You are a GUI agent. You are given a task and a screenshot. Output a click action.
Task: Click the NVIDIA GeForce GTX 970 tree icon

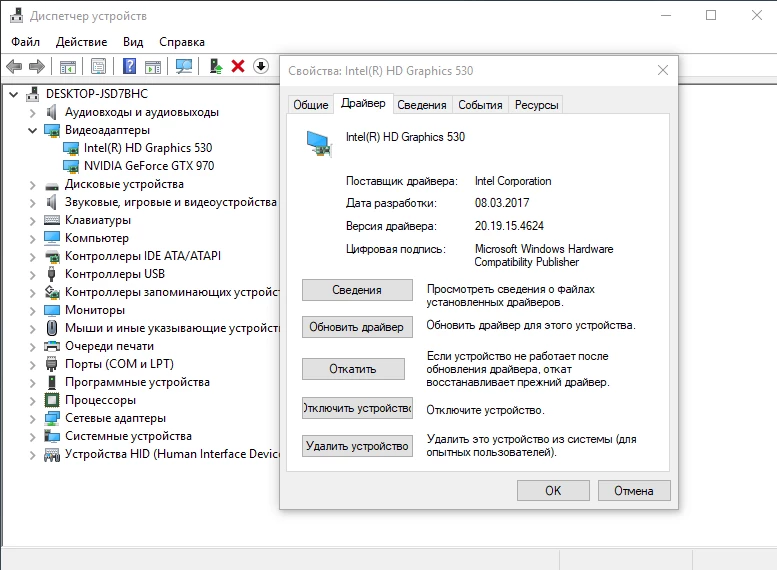71,166
